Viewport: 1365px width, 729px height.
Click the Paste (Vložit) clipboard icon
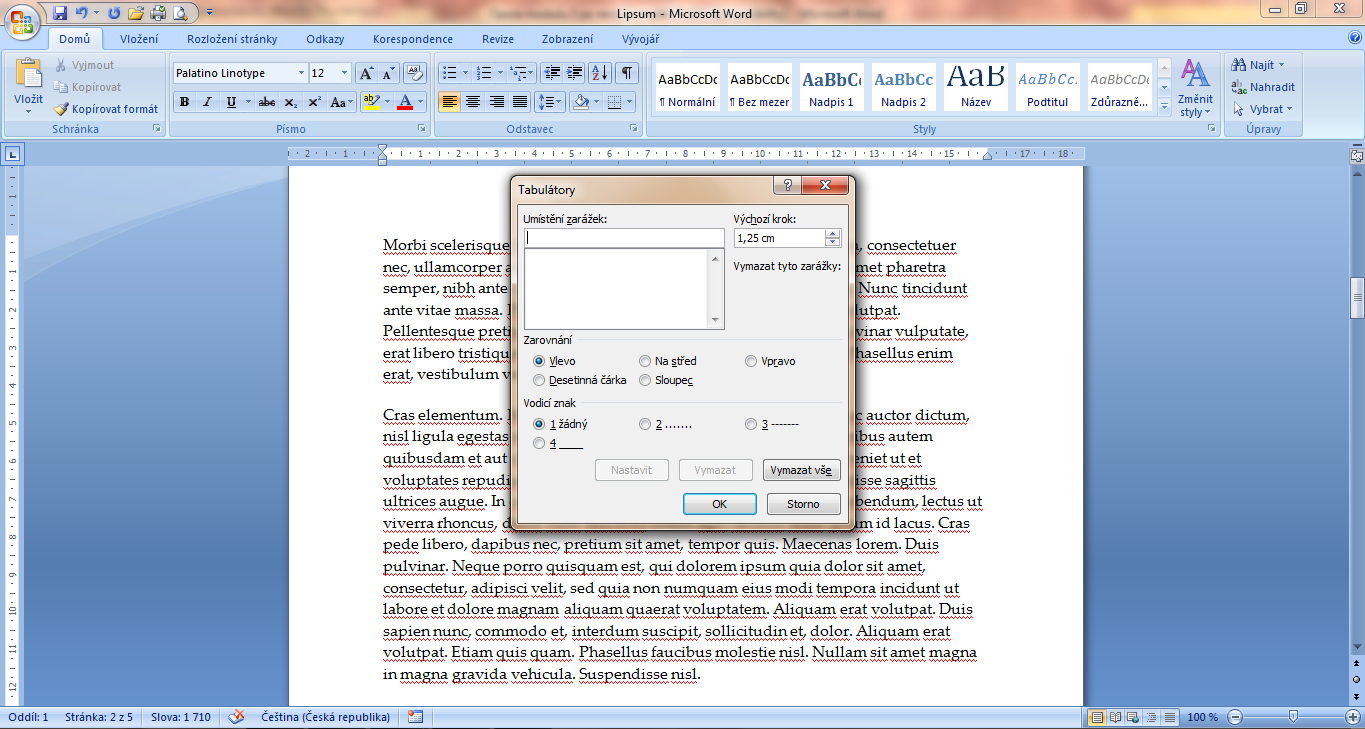click(x=28, y=73)
